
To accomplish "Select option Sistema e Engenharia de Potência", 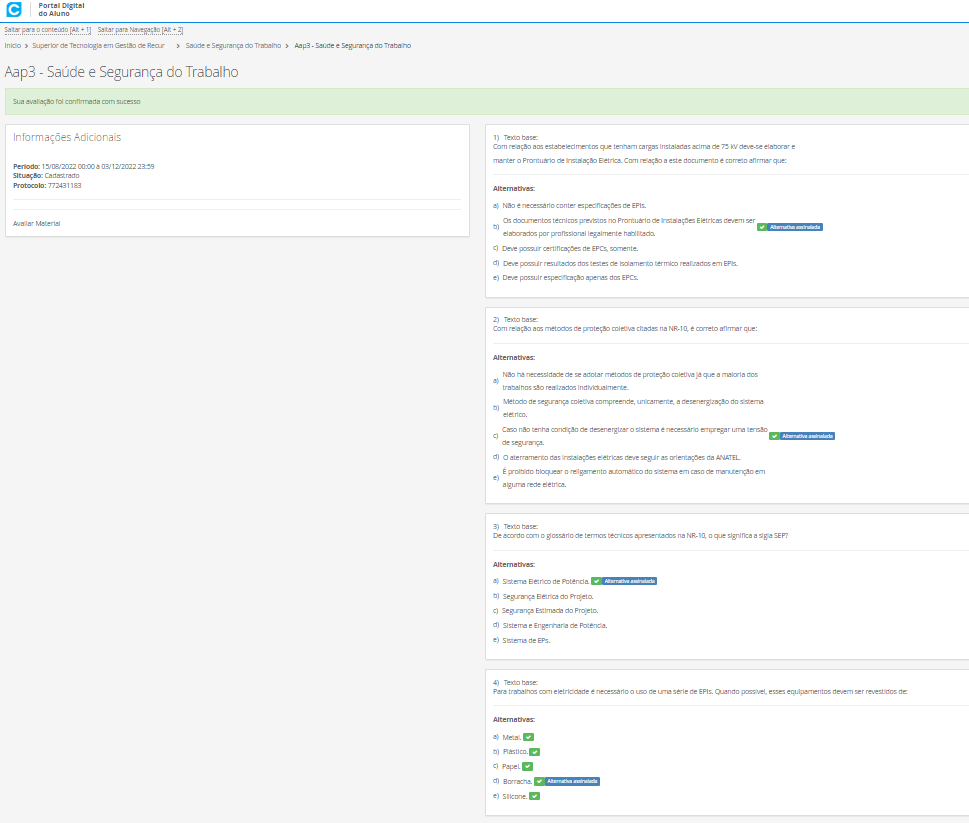I will pos(554,625).
